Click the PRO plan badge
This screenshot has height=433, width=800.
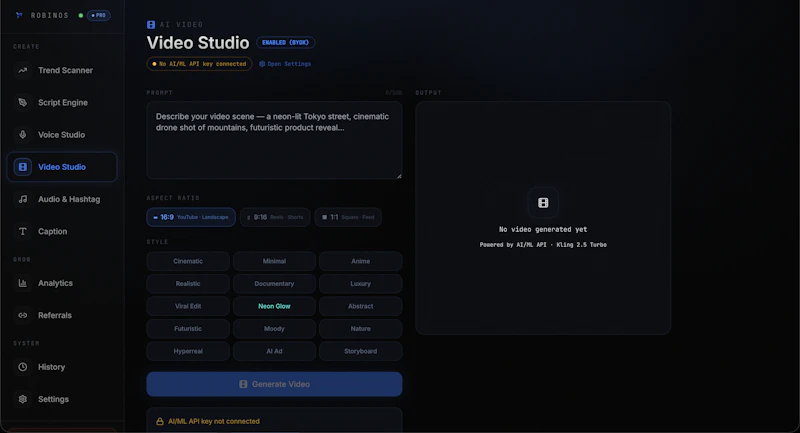[x=98, y=15]
